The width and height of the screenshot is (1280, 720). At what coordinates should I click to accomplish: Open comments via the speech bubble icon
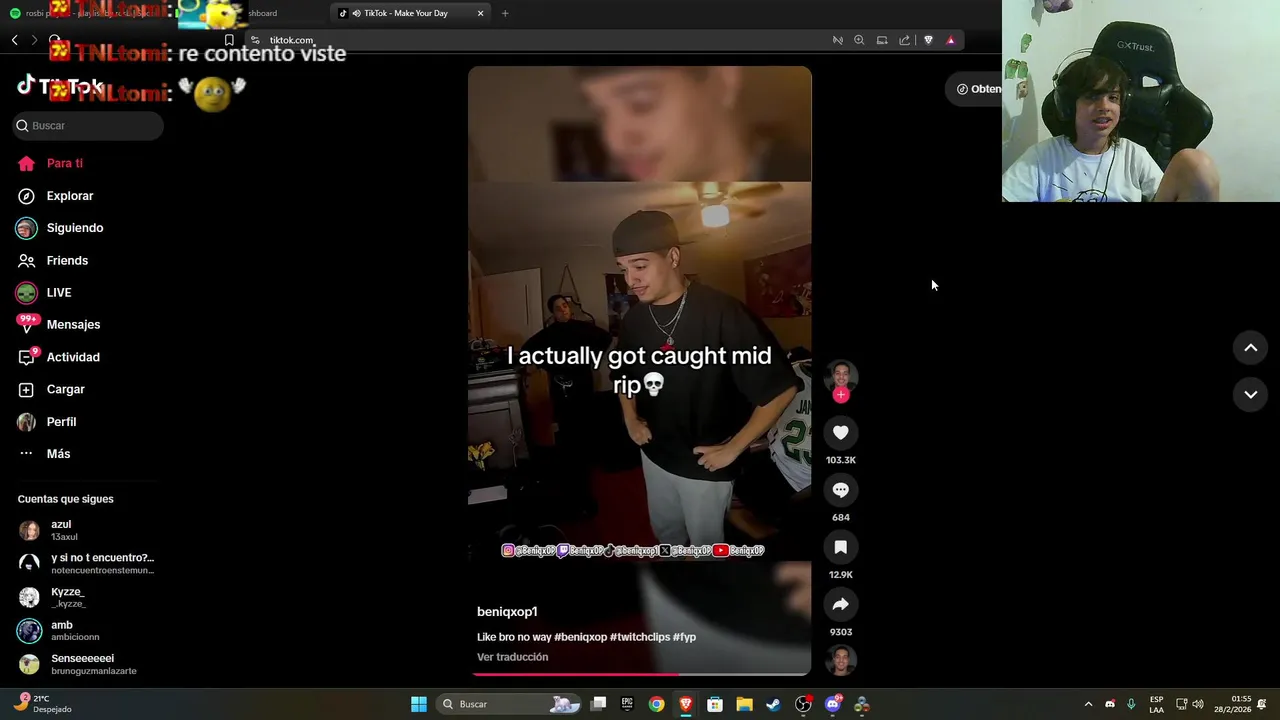point(841,490)
